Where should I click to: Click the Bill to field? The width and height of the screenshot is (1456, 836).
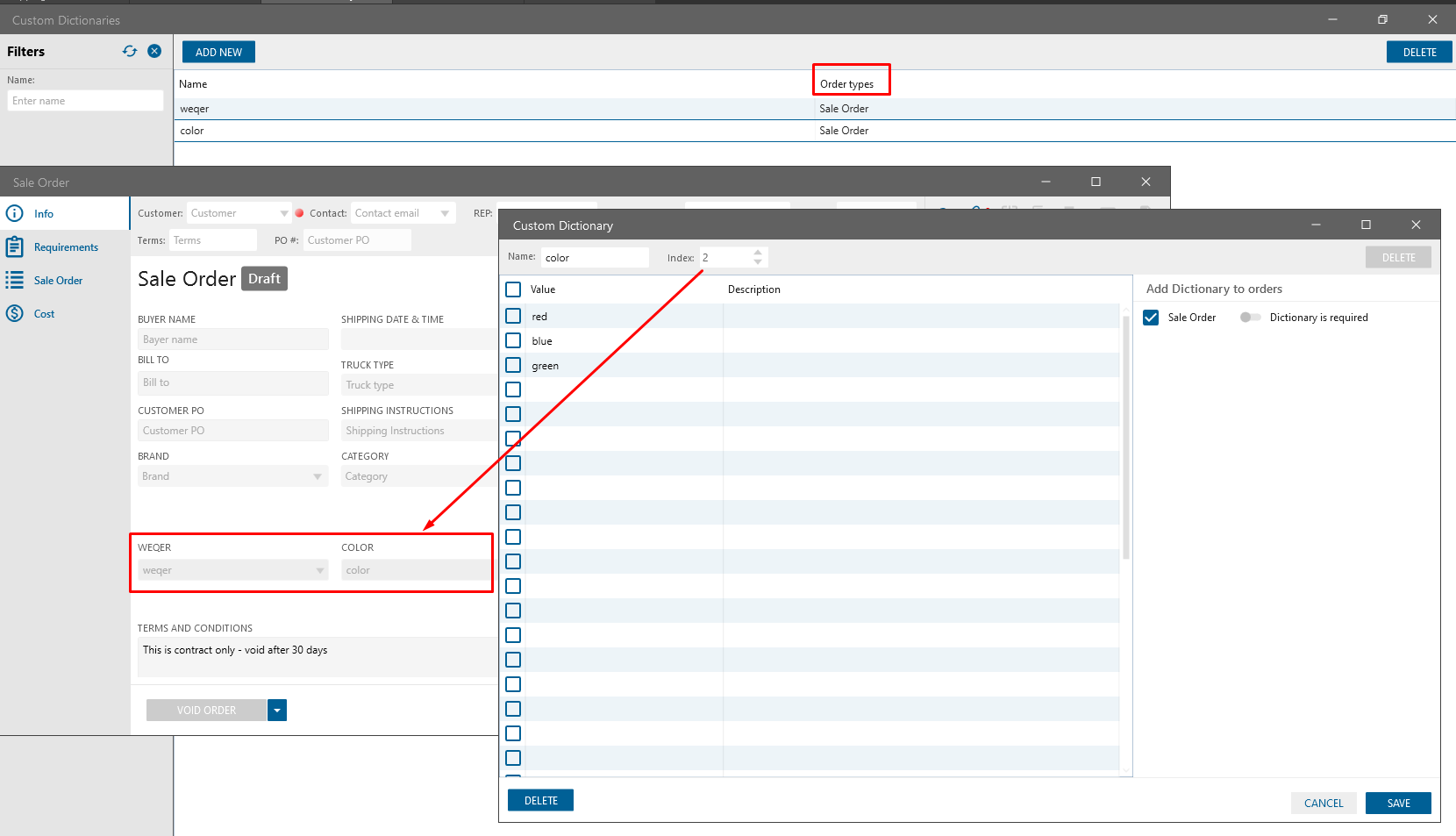232,382
